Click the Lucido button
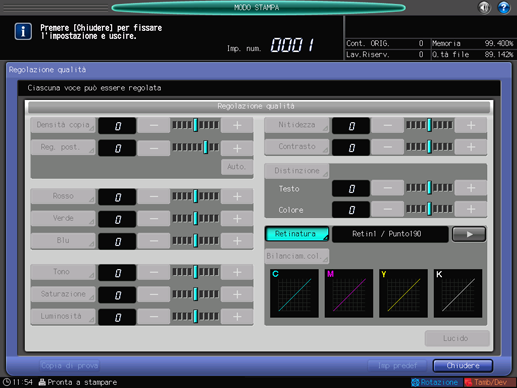This screenshot has width=517, height=388. point(457,338)
